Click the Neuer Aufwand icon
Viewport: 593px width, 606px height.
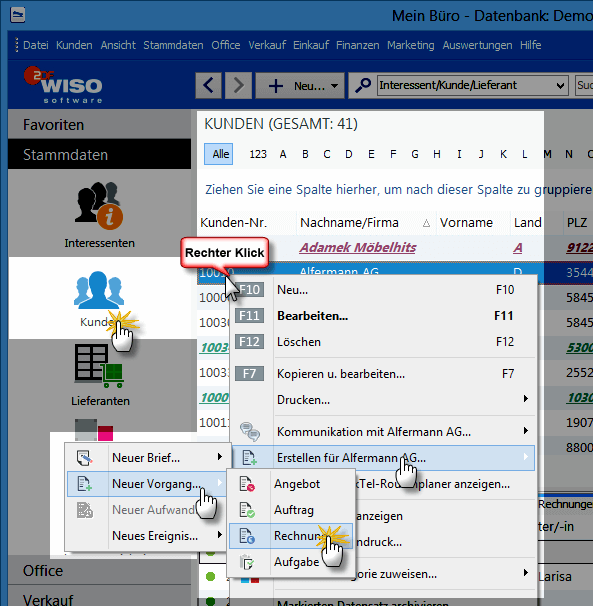pos(84,510)
